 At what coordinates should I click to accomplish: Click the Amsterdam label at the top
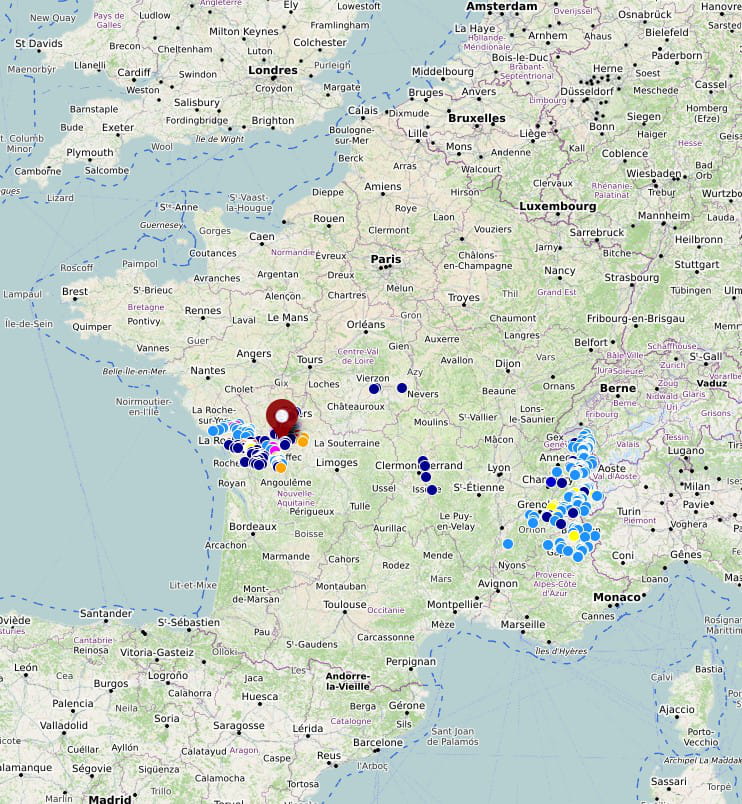tap(504, 6)
